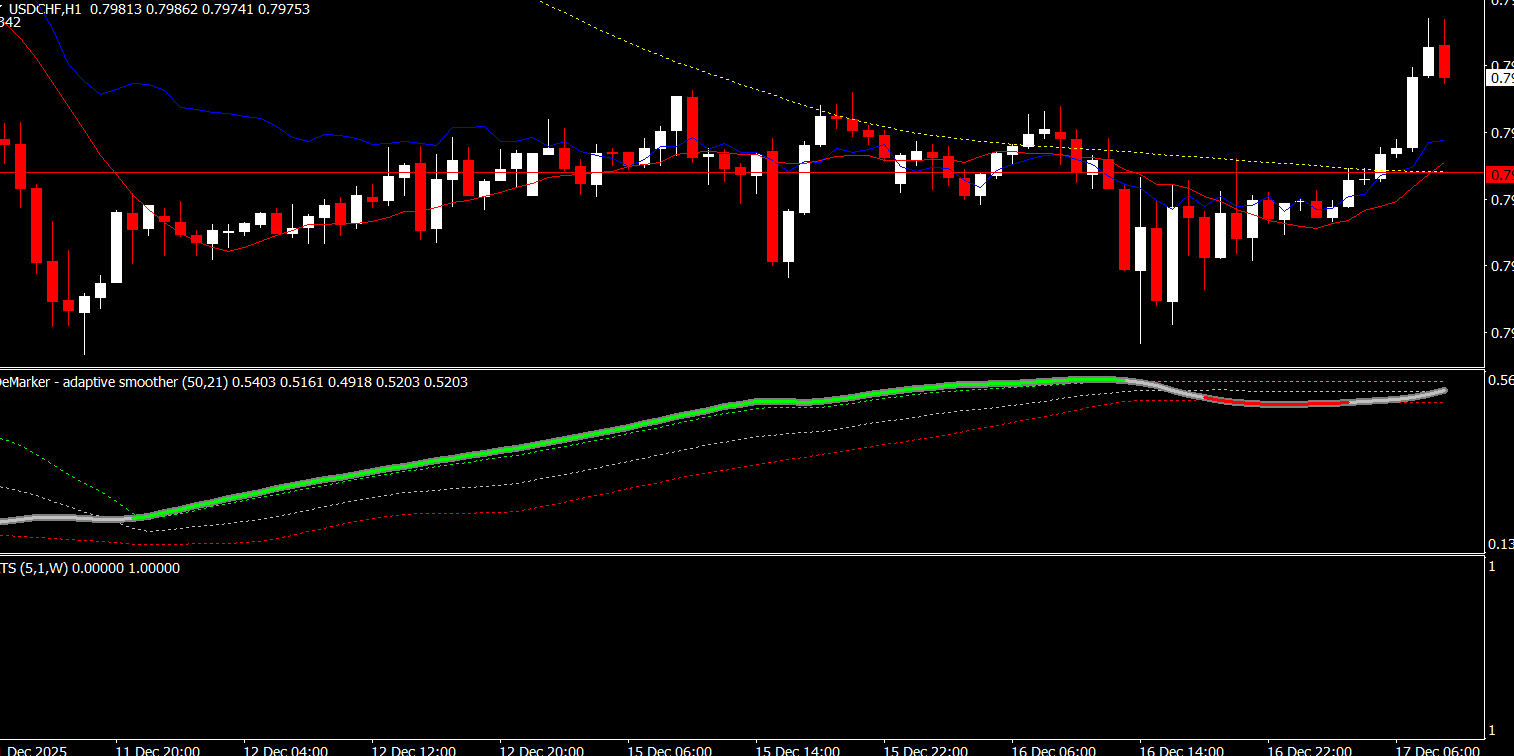Click the red price label on the horizontal line
This screenshot has width=1514, height=756.
pyautogui.click(x=1500, y=175)
